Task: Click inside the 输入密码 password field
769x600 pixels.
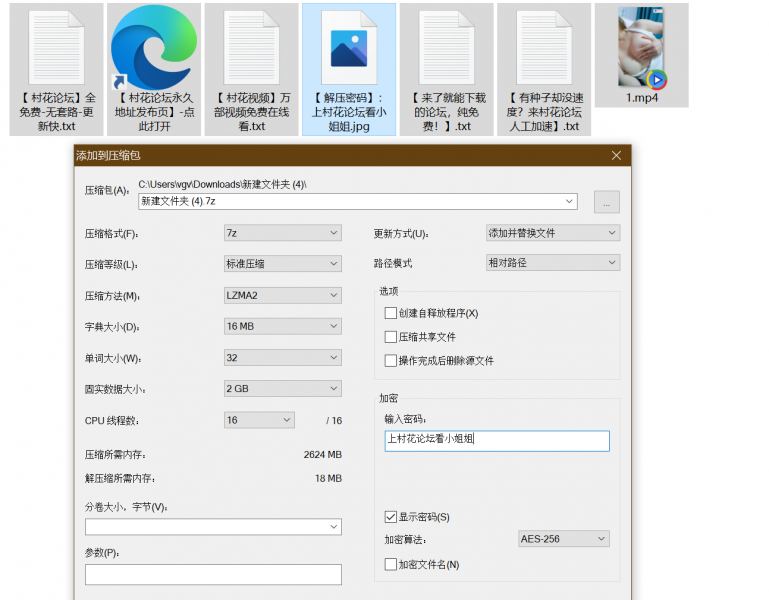Action: [x=497, y=441]
